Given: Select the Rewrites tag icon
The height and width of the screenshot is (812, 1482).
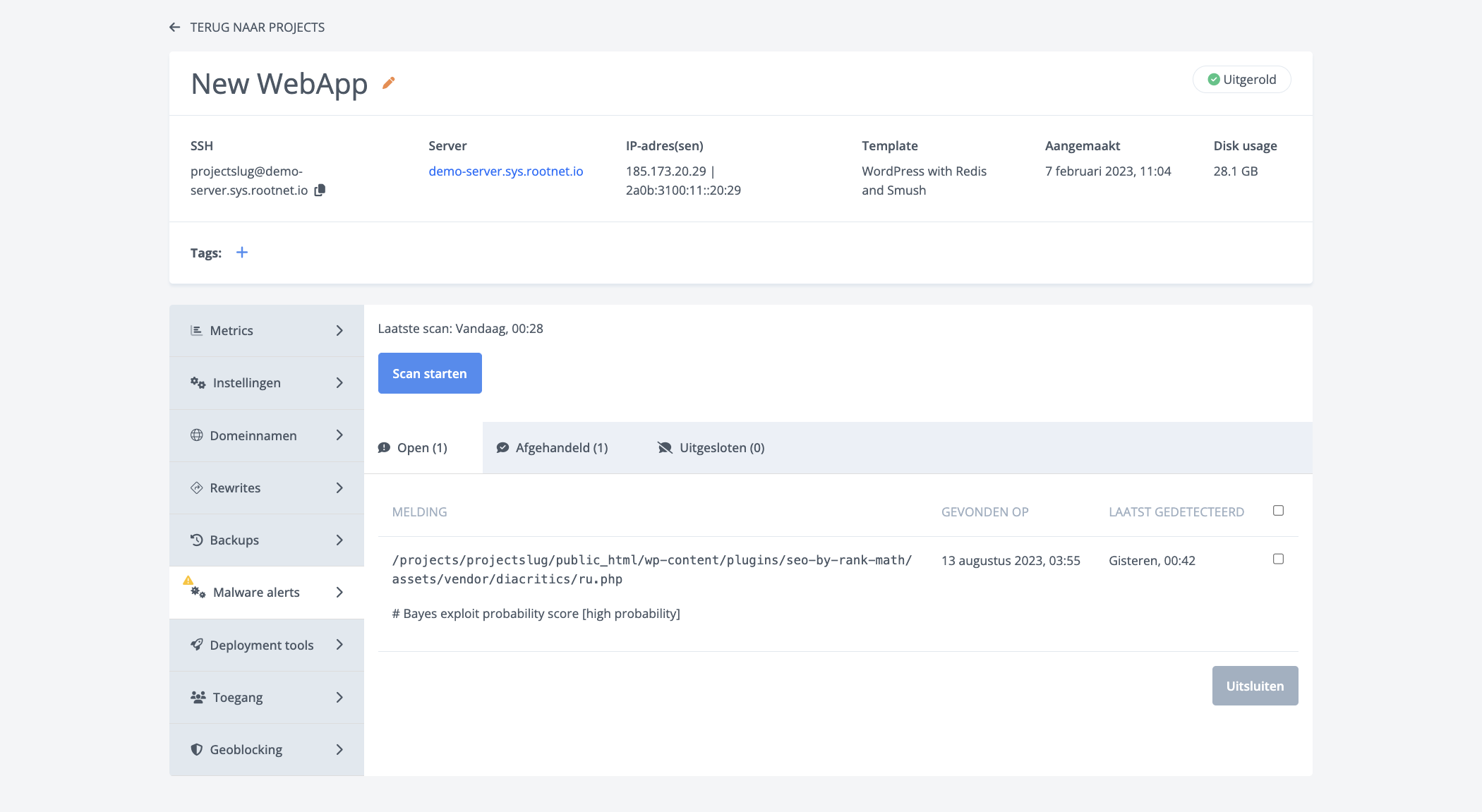Looking at the screenshot, I should point(196,487).
